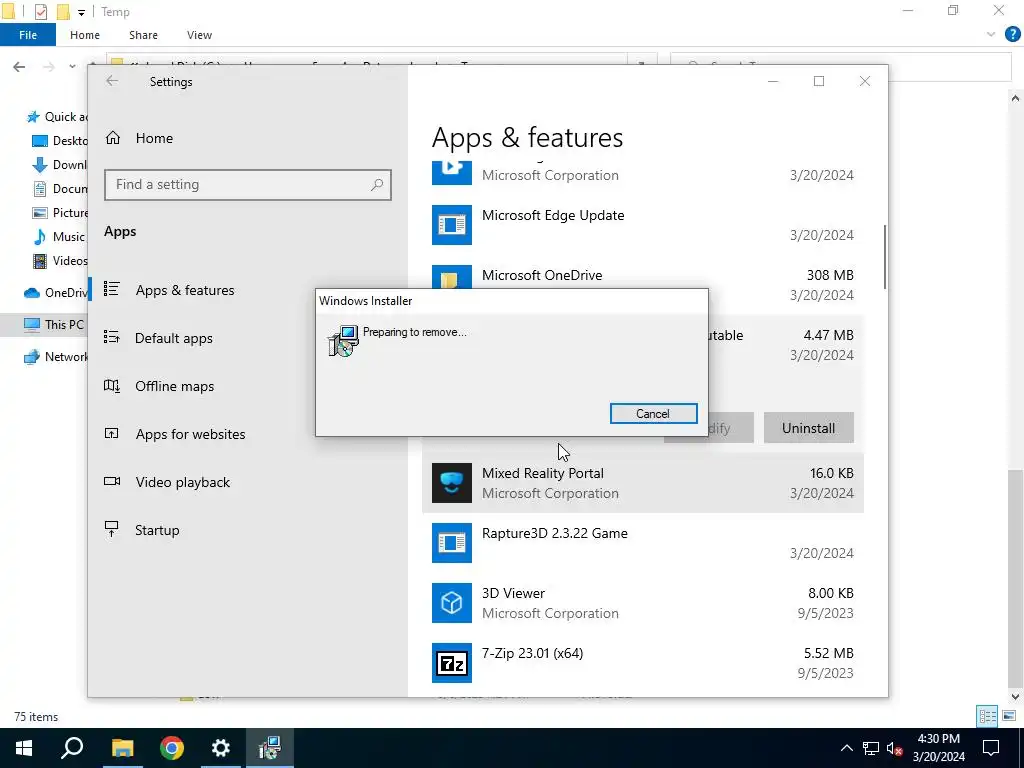
Task: Switch File Explorer to details view icon
Action: 987,716
